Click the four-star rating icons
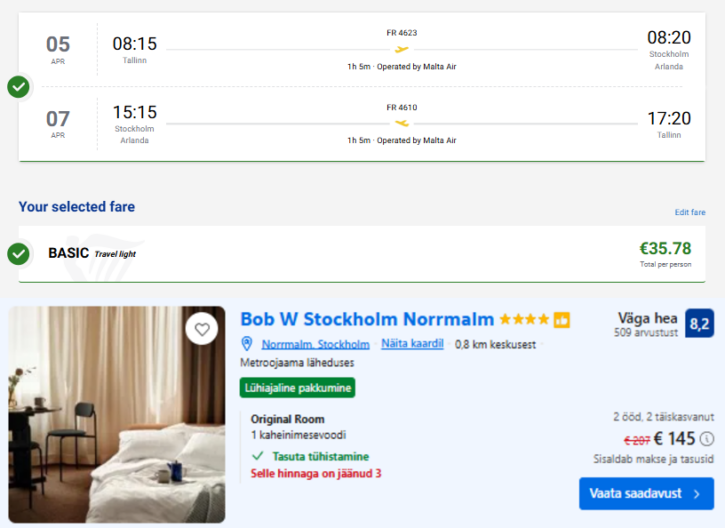This screenshot has width=725, height=528. pos(524,320)
